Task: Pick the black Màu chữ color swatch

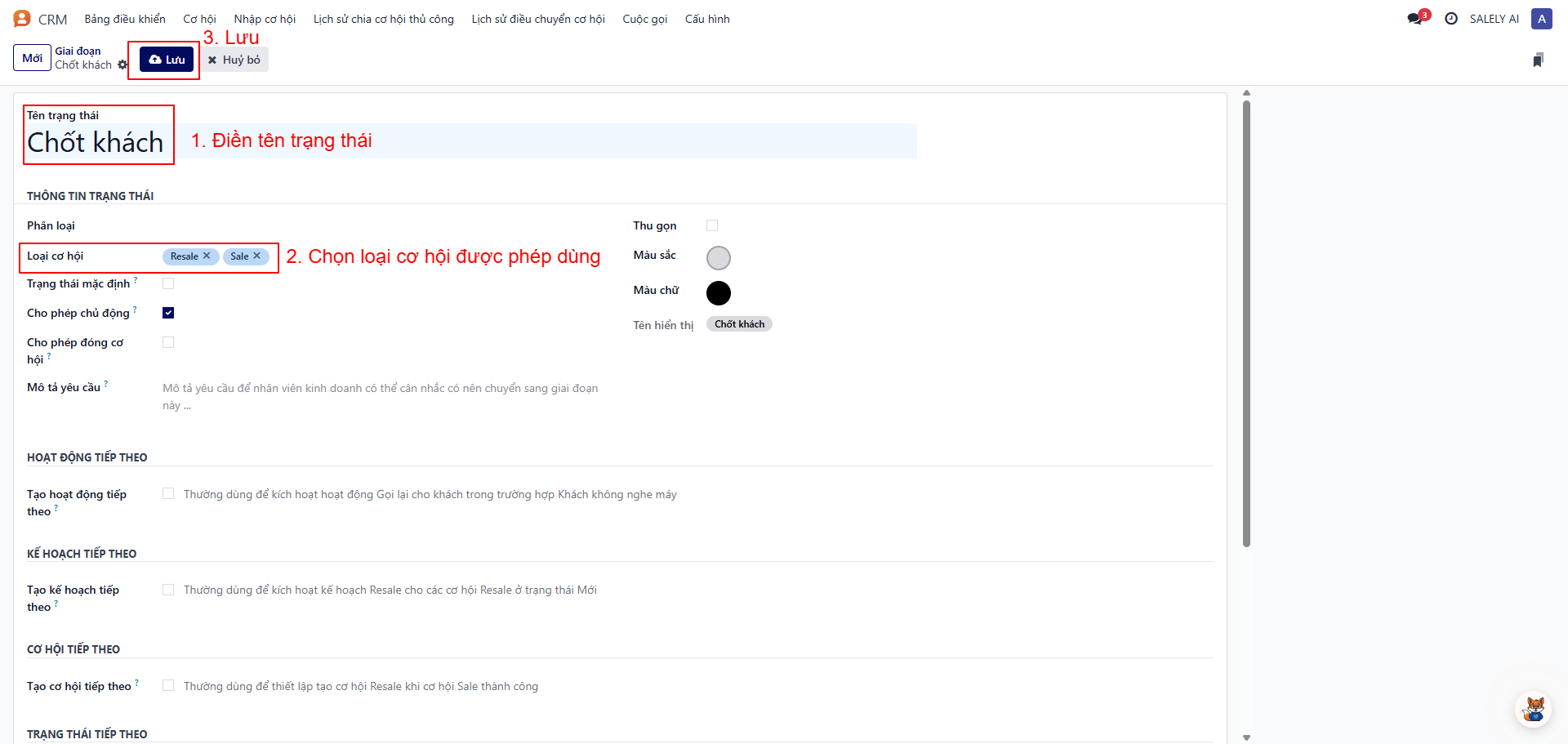Action: 719,292
